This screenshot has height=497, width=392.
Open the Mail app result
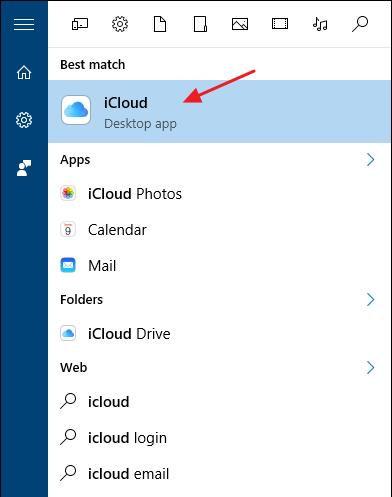click(219, 266)
